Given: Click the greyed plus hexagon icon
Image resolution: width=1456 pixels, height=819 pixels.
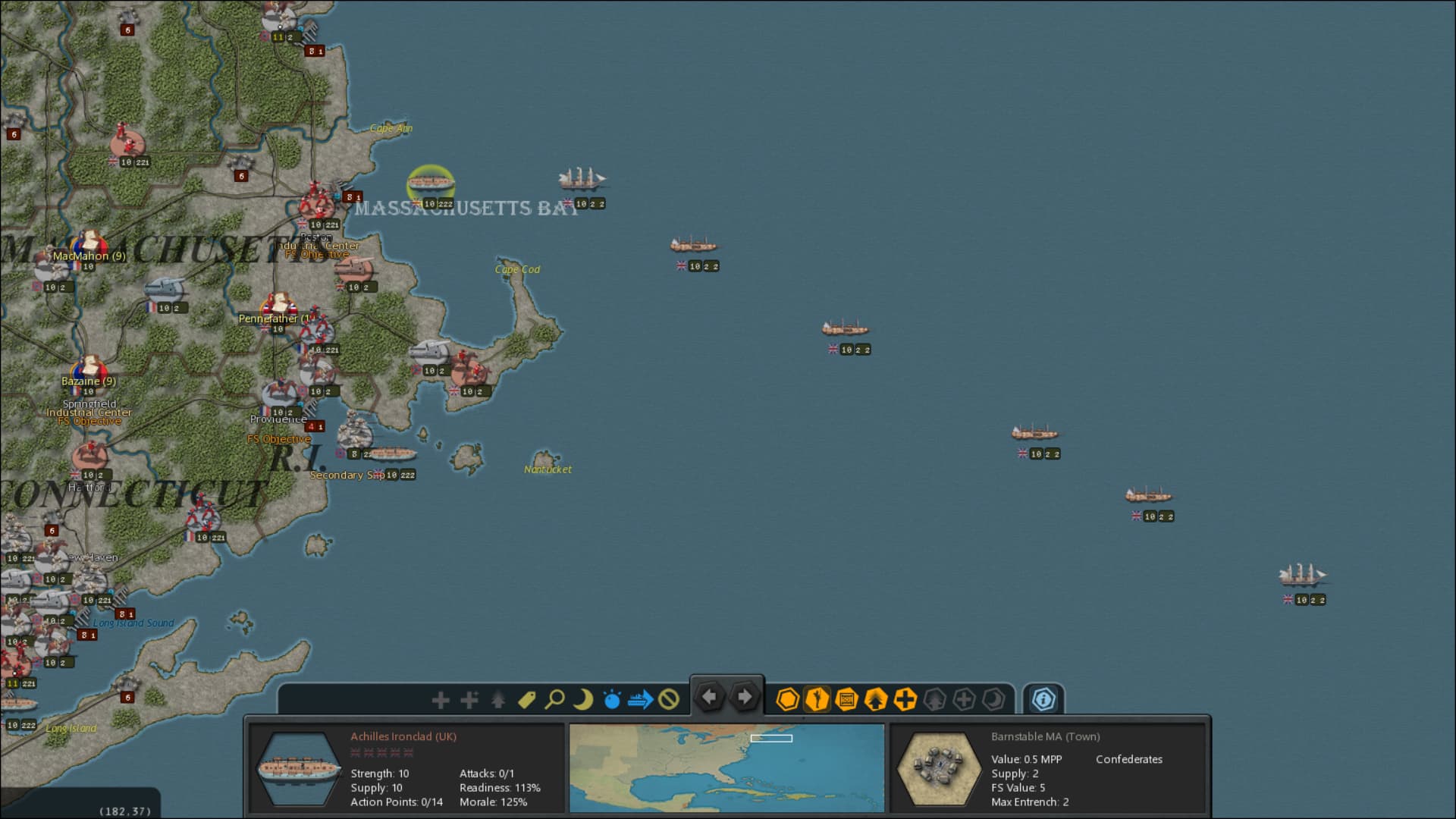Looking at the screenshot, I should 964,699.
